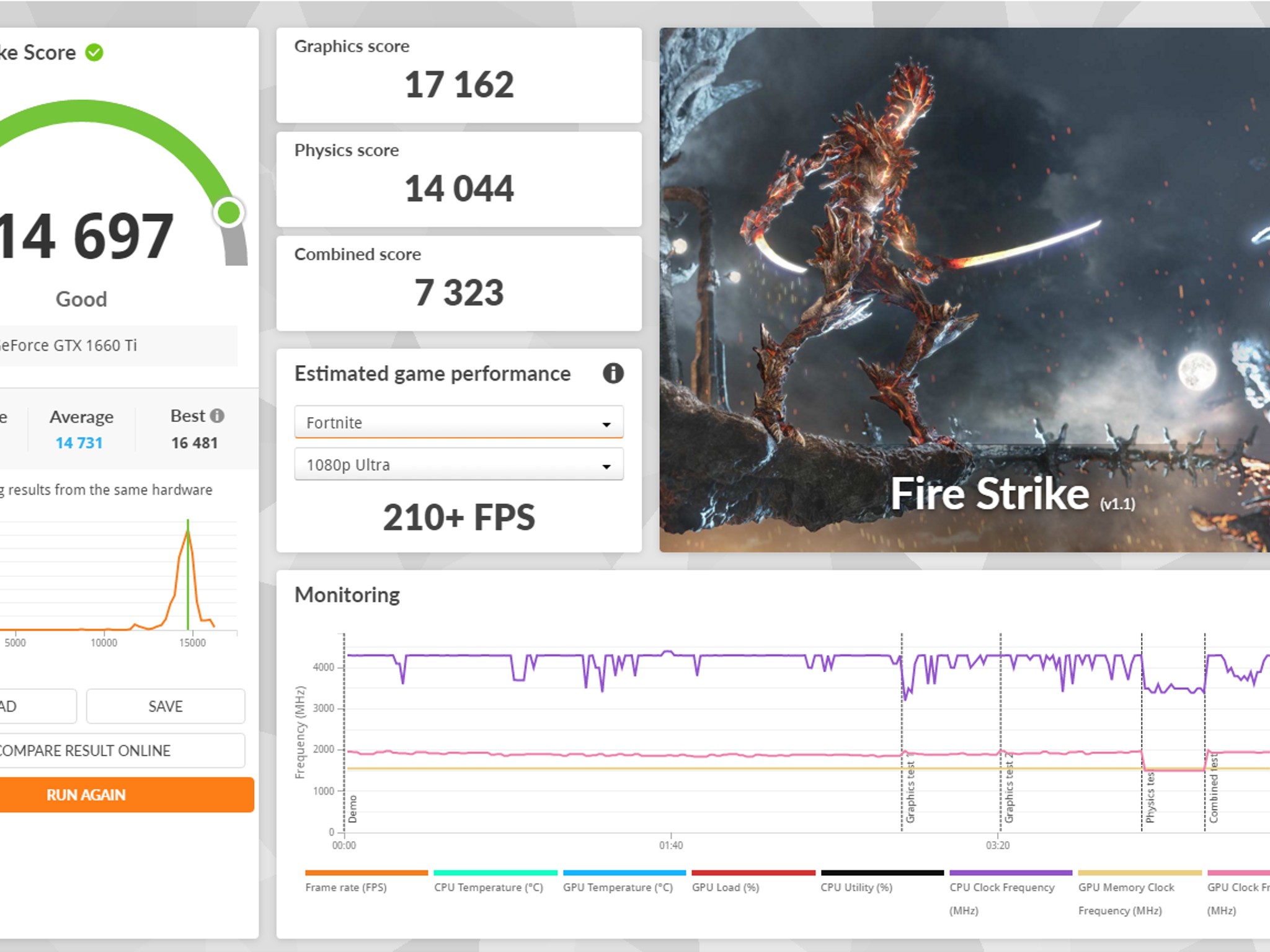Viewport: 1270px width, 952px height.
Task: Click the Physics test marker in Monitoring chart
Action: tap(1150, 796)
